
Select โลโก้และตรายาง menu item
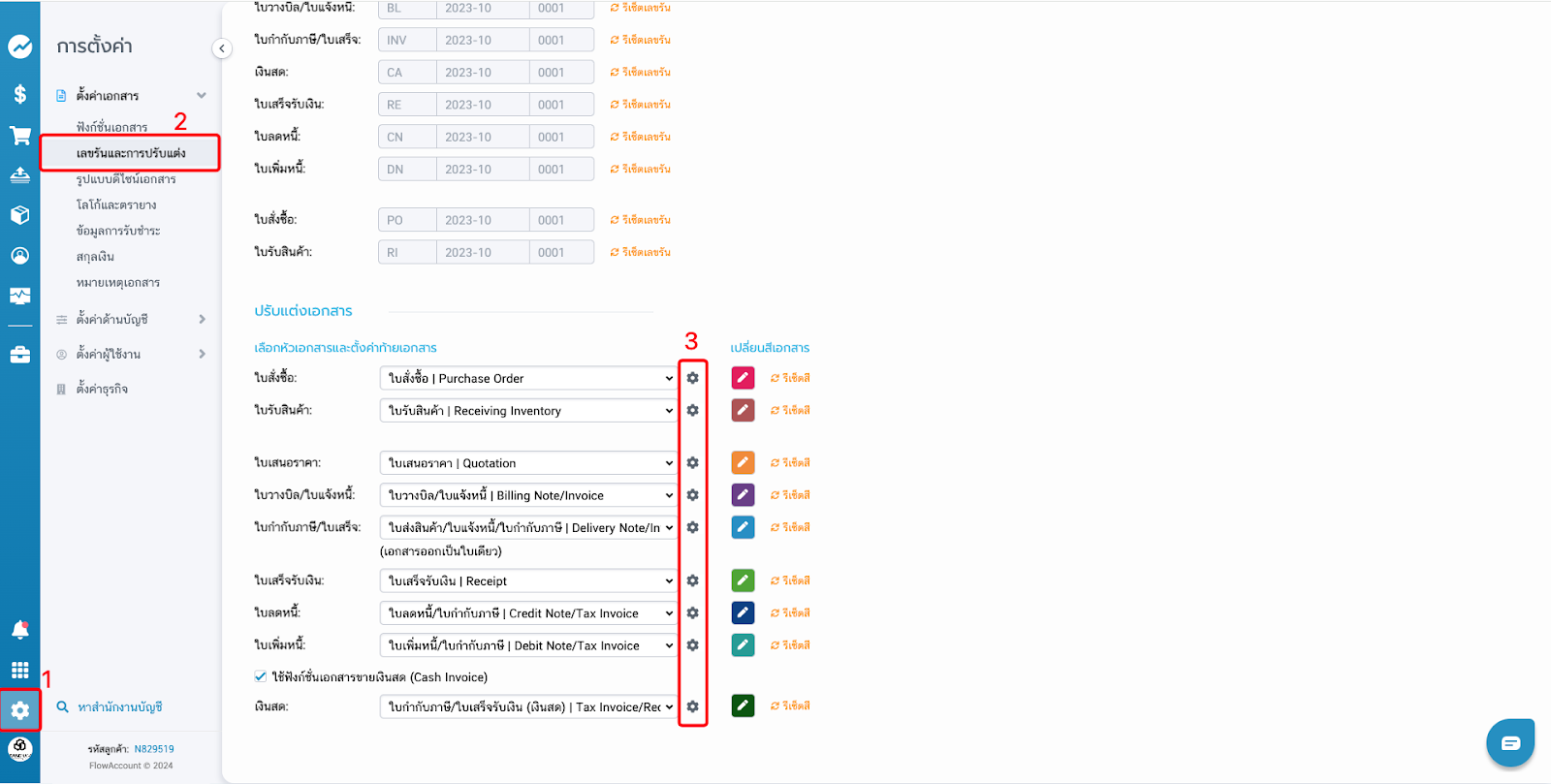click(116, 204)
